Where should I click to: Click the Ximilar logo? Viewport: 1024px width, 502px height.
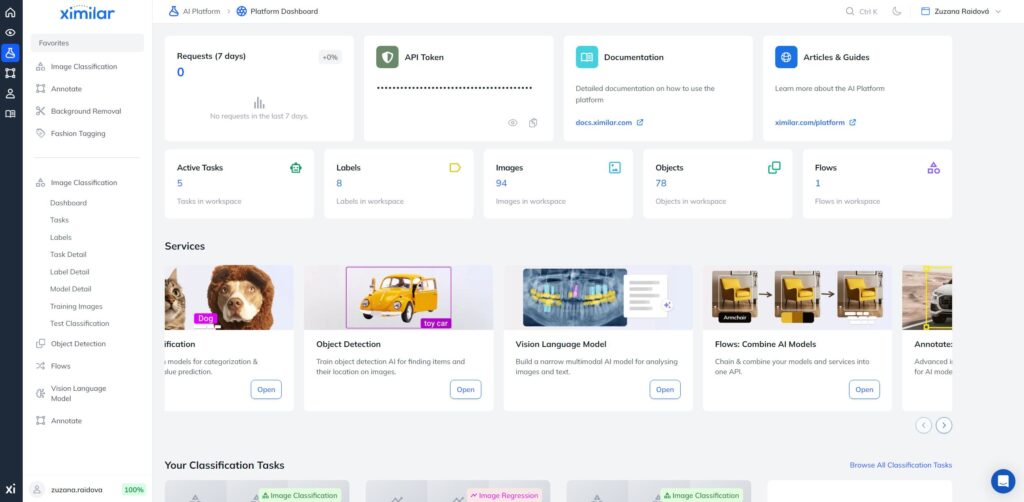(x=87, y=12)
